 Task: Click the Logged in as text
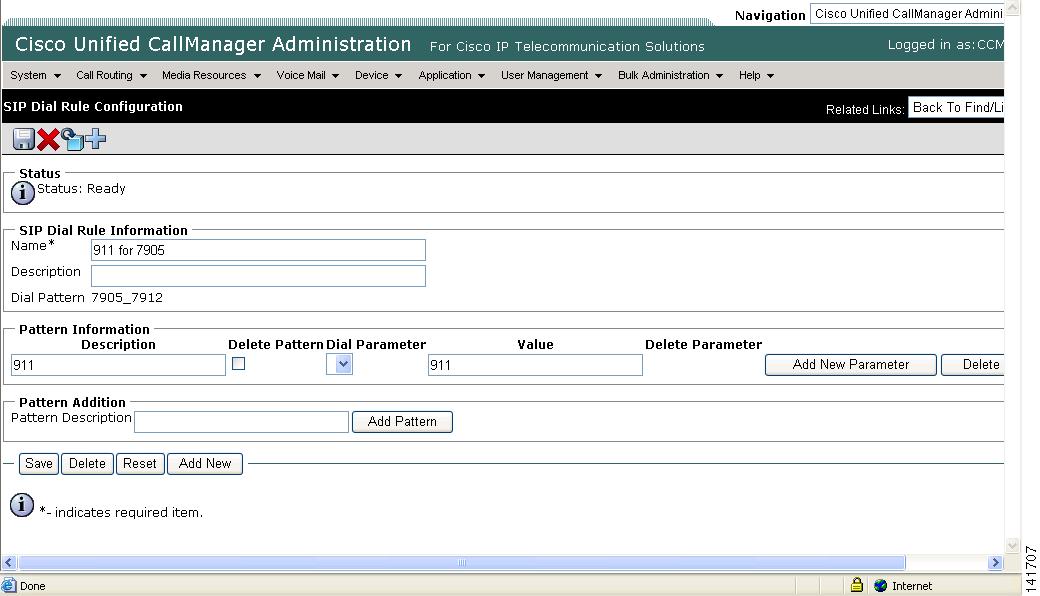[945, 44]
